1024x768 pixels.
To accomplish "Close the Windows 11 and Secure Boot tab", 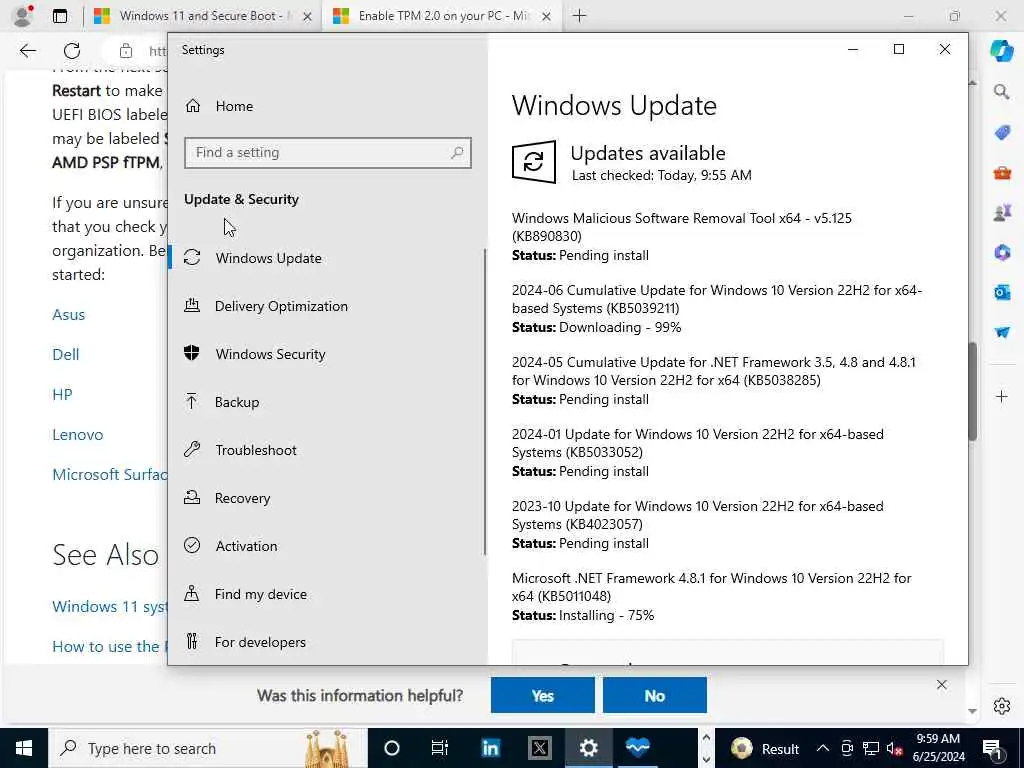I will click(307, 17).
